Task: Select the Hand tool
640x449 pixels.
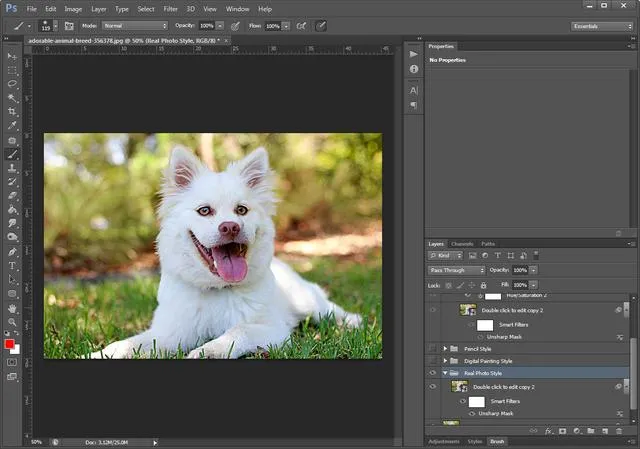Action: (12, 309)
